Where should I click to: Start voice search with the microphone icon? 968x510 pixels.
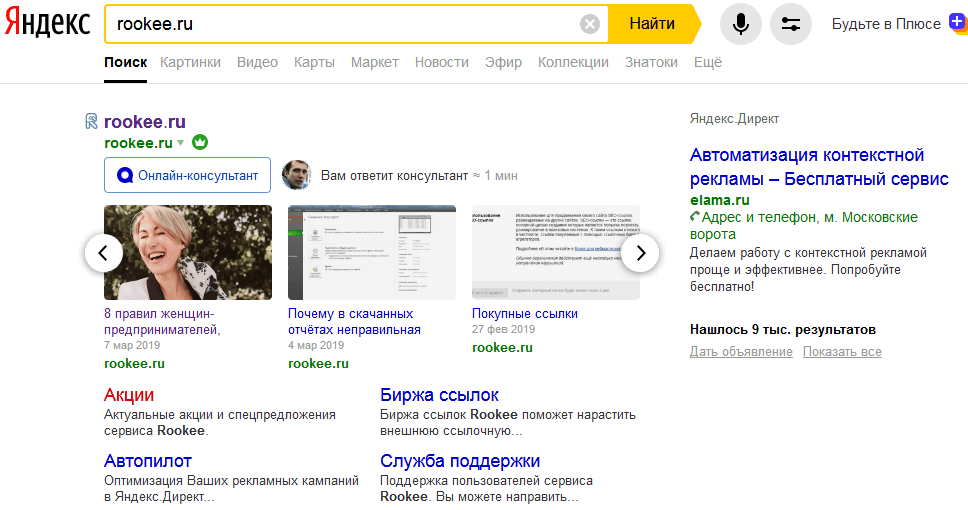(741, 24)
